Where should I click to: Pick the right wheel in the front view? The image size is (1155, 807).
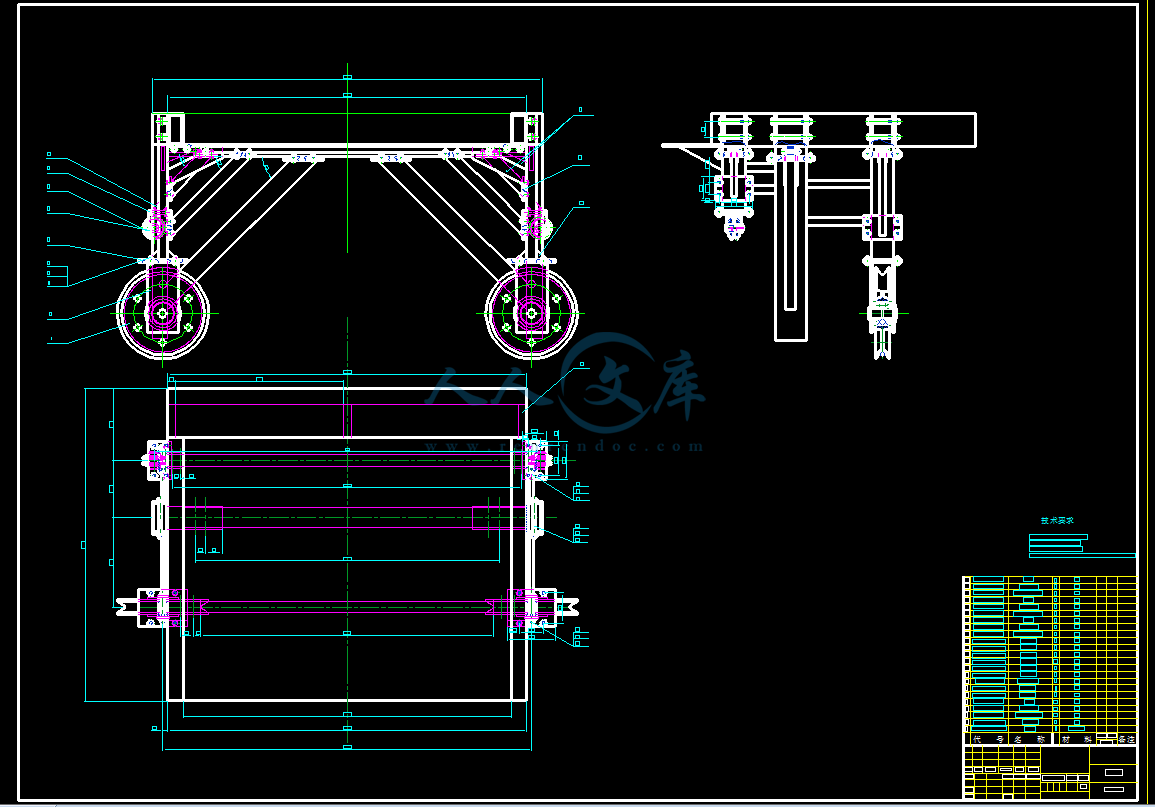point(531,313)
